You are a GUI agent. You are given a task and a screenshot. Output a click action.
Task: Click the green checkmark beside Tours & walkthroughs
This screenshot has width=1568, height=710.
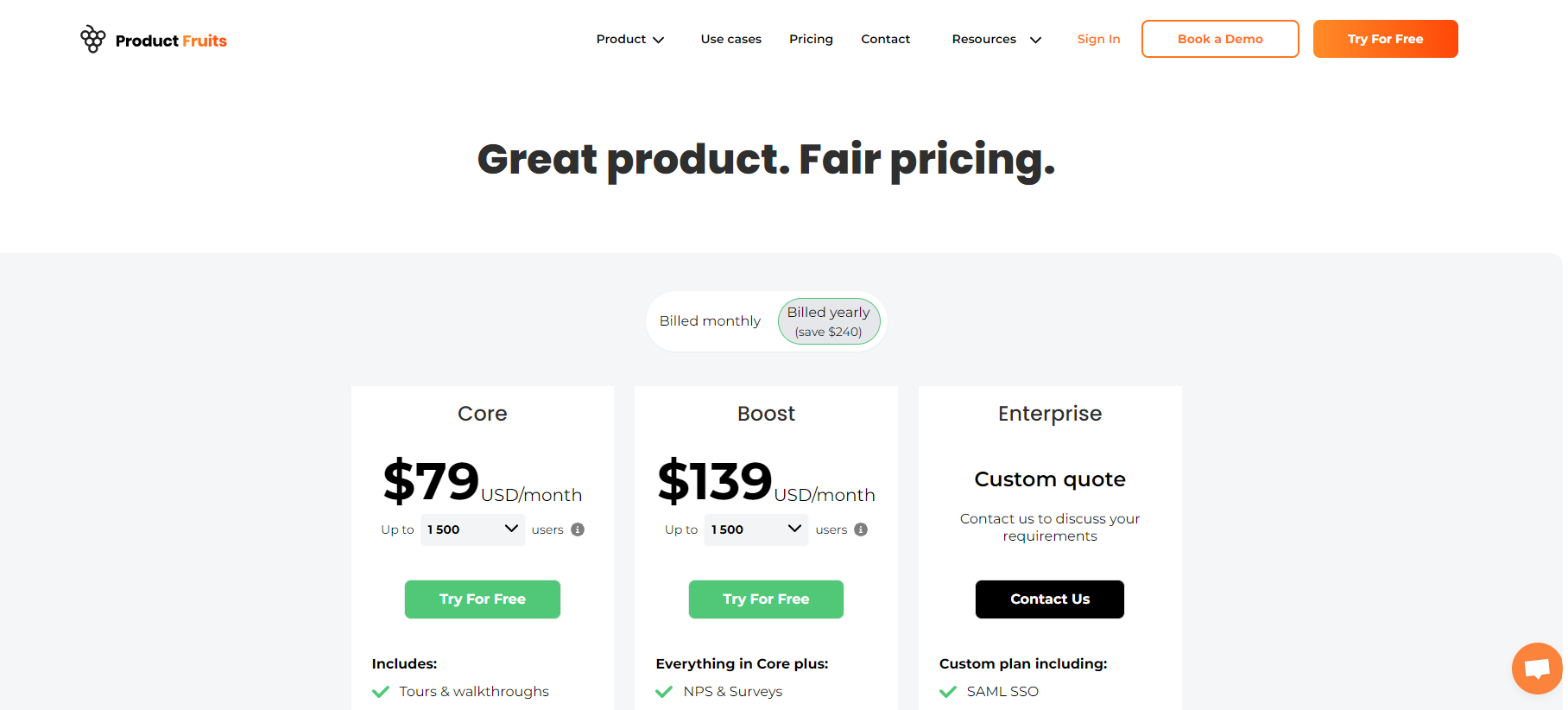[380, 691]
